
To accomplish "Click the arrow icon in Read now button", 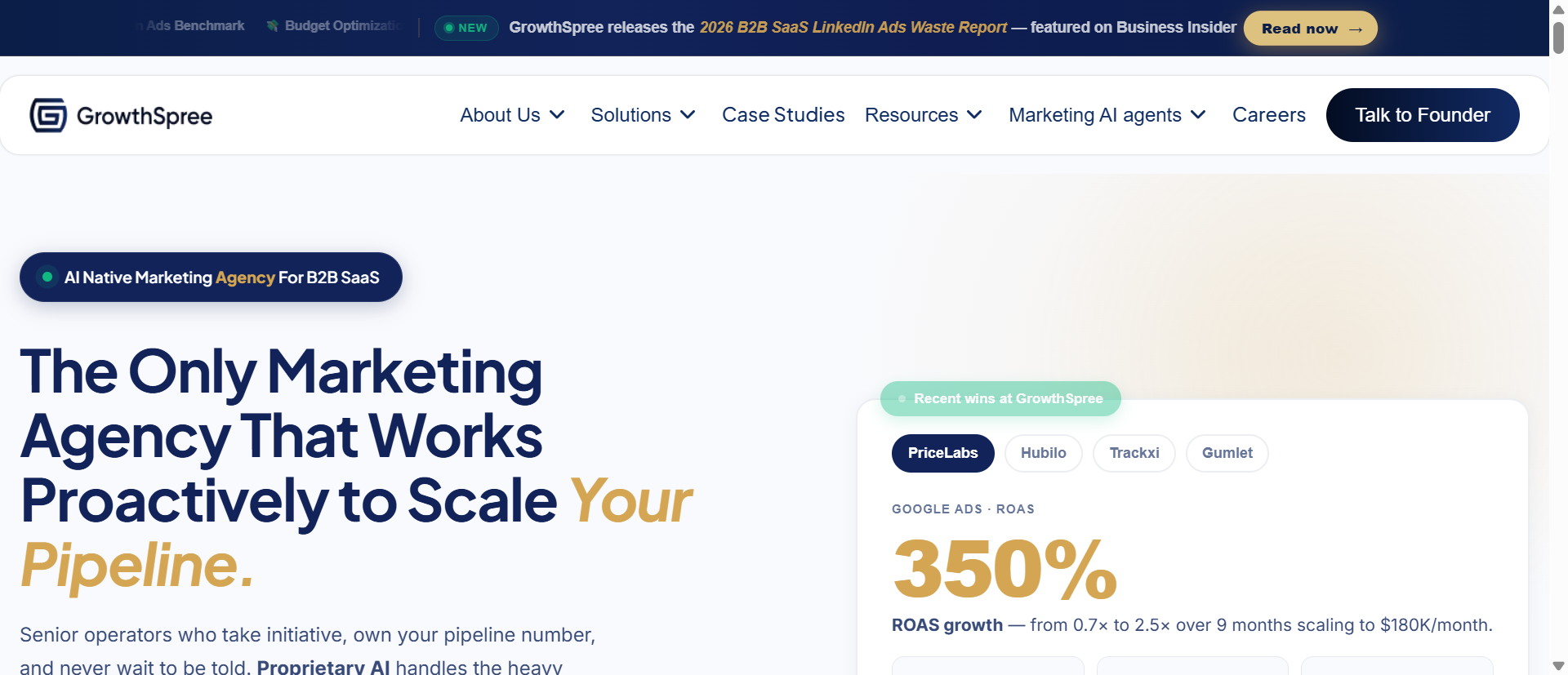I will (x=1356, y=29).
